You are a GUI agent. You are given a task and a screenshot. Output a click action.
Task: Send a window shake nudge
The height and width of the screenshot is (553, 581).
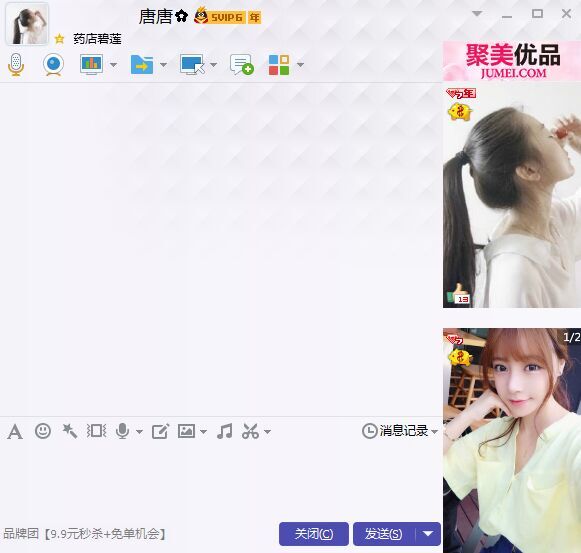point(96,431)
